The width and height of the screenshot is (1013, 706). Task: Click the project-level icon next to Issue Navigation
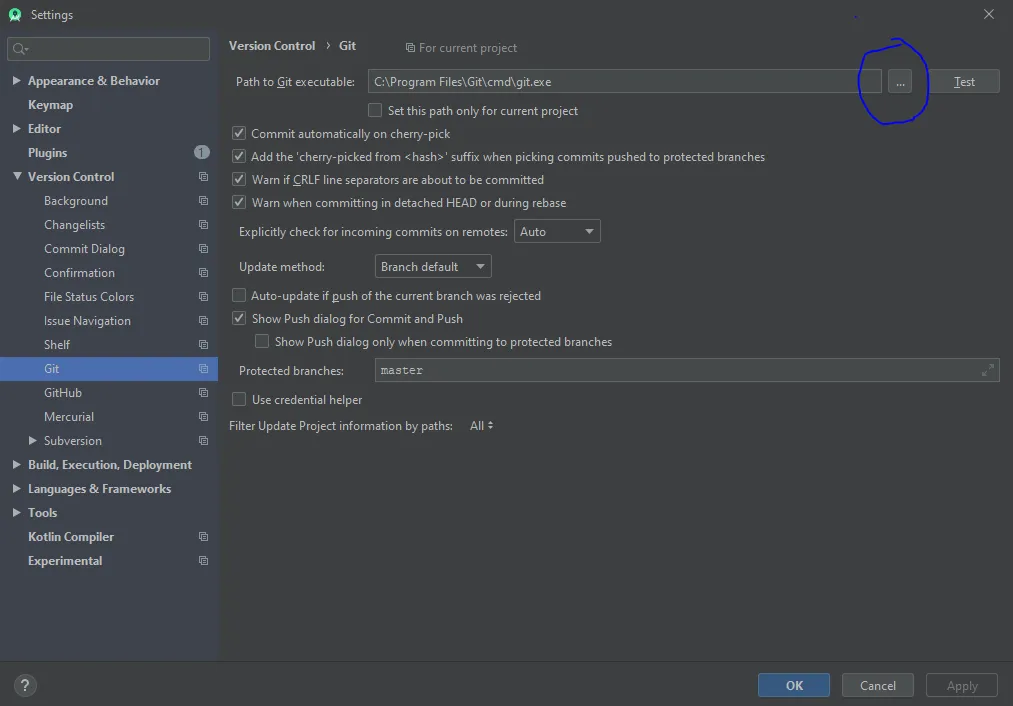tap(204, 321)
